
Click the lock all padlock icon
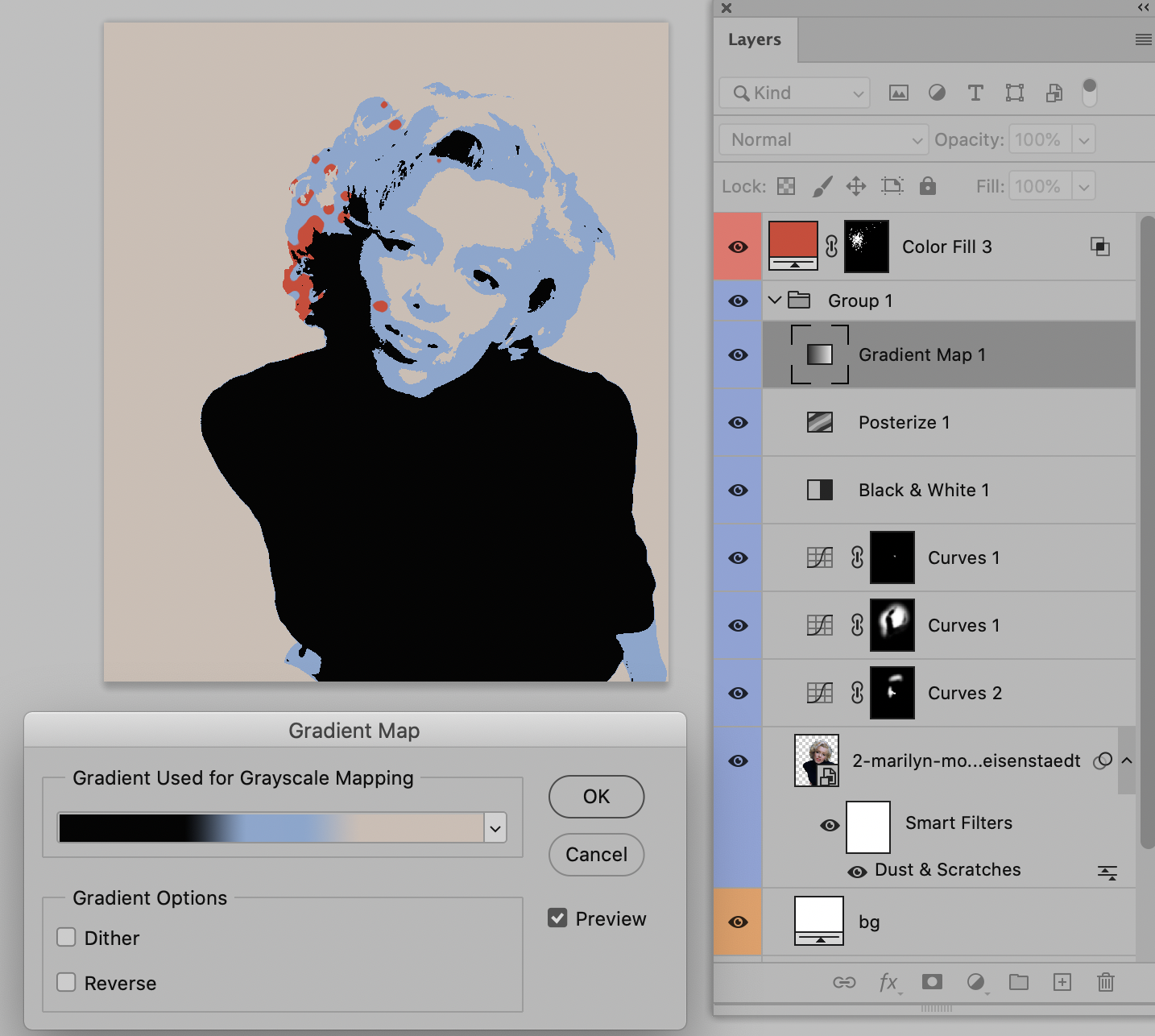pos(928,186)
